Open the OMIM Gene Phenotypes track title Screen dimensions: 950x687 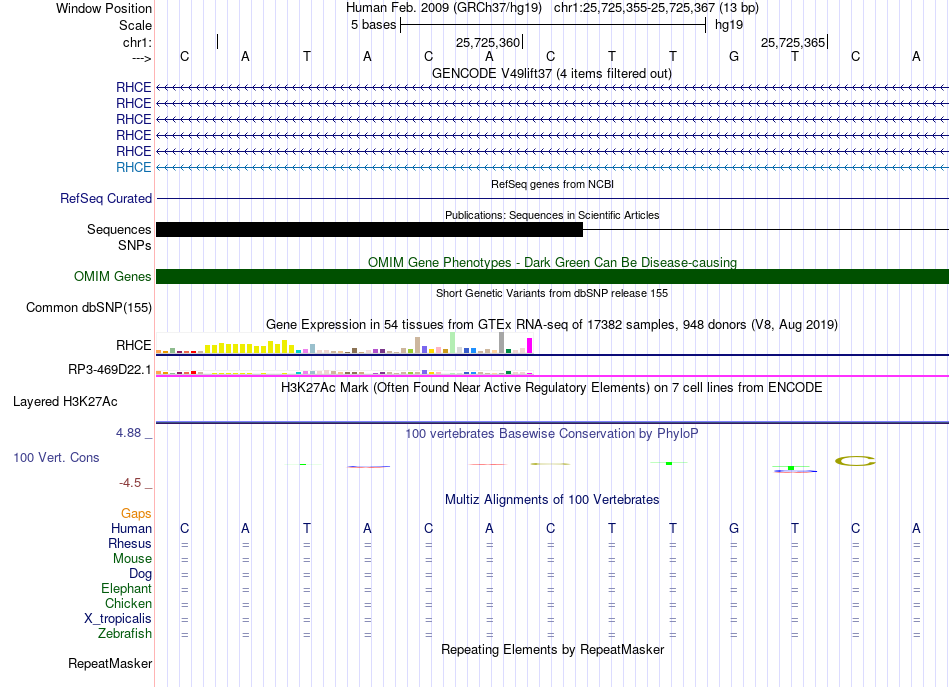552,262
